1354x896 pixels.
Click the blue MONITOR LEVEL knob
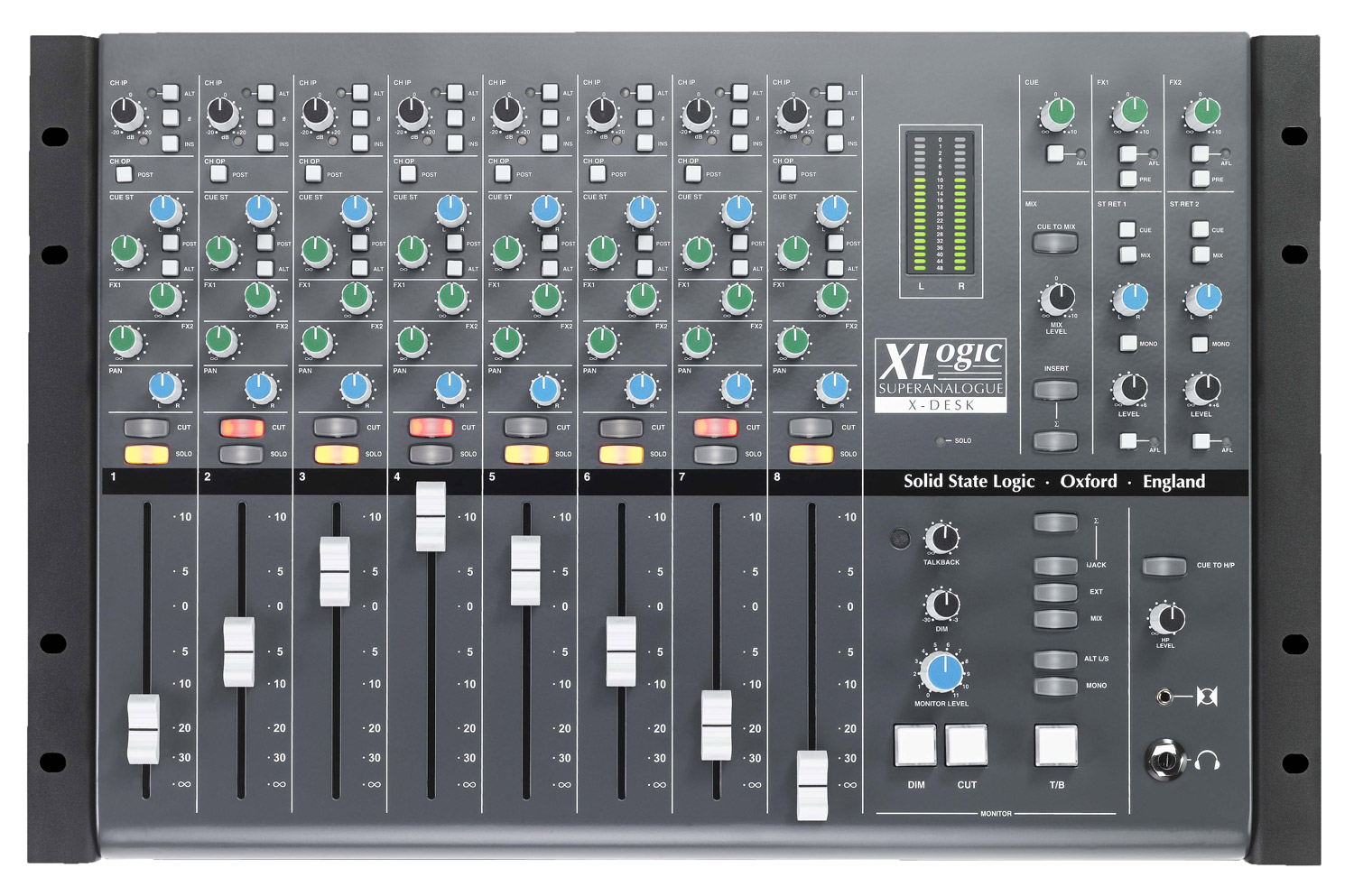coord(943,673)
